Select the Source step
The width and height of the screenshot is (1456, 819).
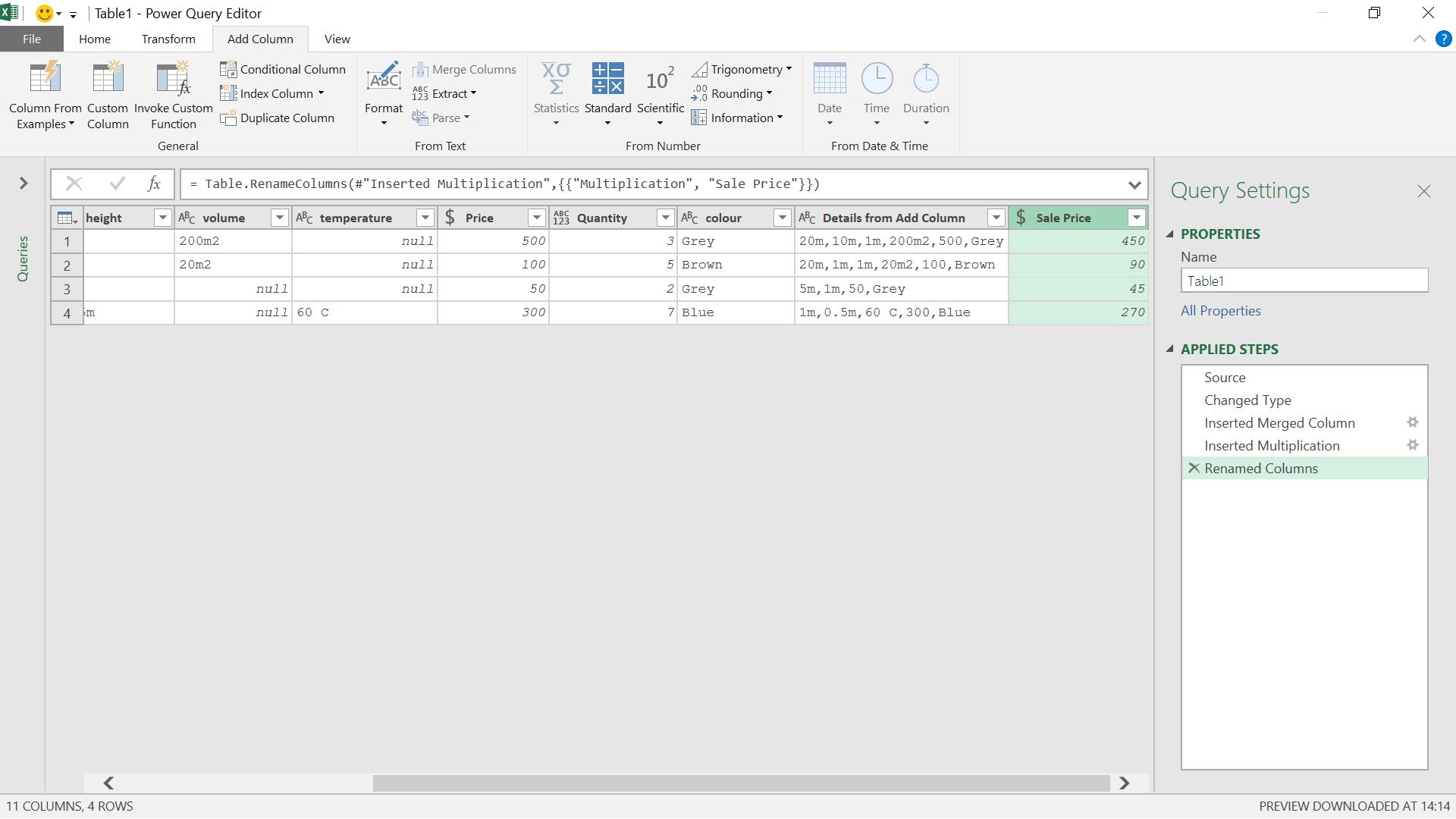[1304, 378]
